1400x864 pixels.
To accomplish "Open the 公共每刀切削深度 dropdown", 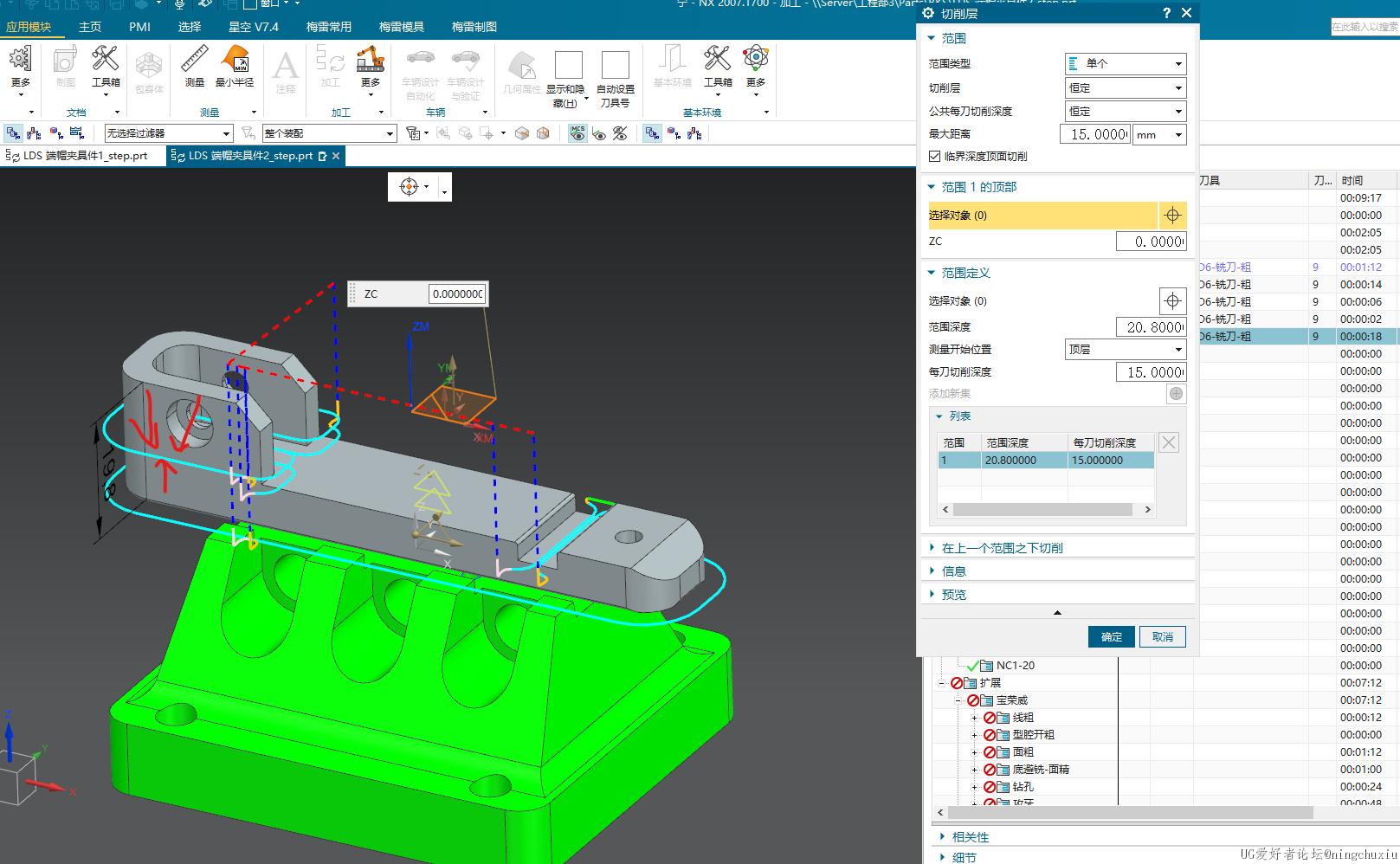I will click(1125, 112).
